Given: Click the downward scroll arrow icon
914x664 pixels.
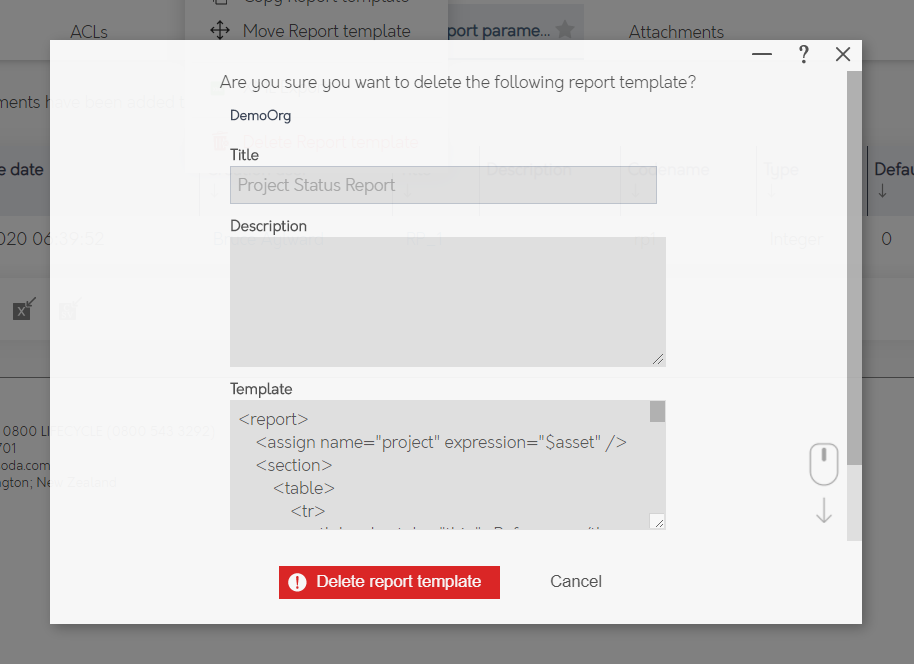Looking at the screenshot, I should click(823, 511).
